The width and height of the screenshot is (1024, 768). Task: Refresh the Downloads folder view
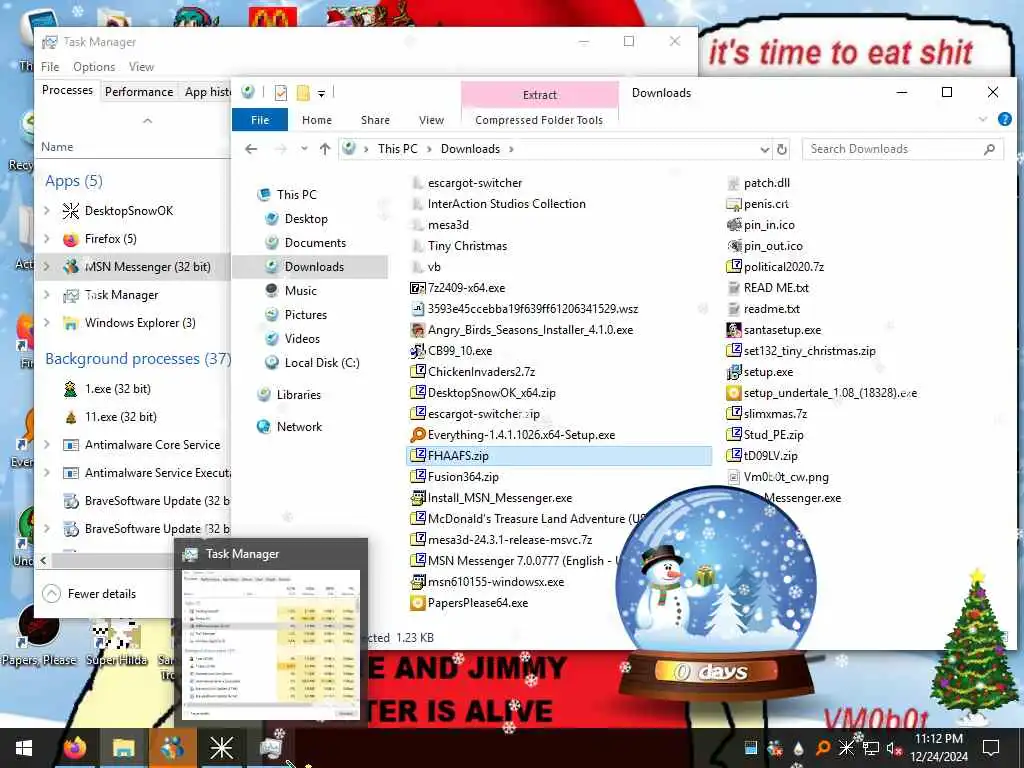coord(782,150)
